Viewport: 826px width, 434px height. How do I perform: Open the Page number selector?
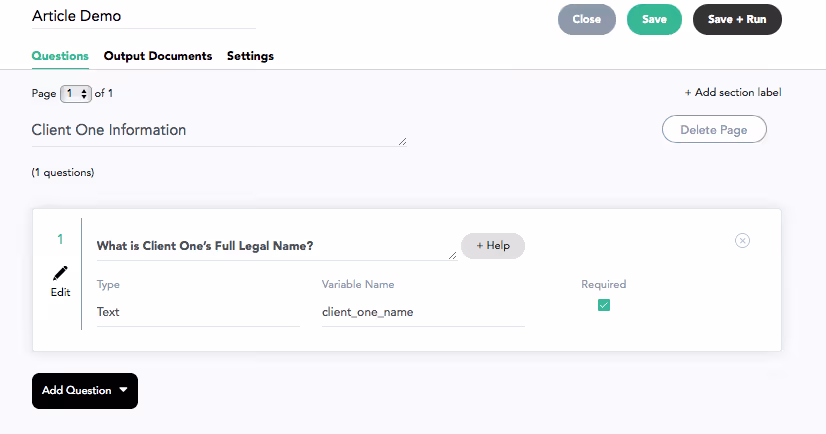pyautogui.click(x=76, y=94)
